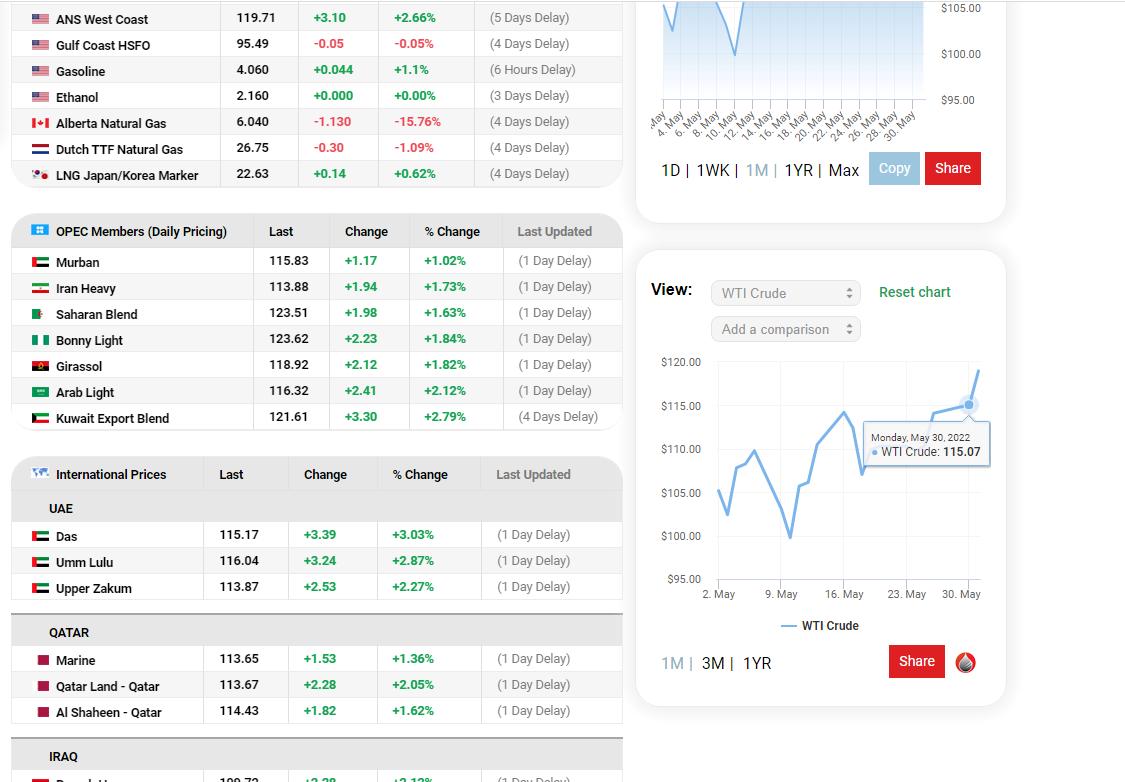The width and height of the screenshot is (1125, 782).
Task: Select 1M range on WTI Crude chart
Action: tap(672, 664)
